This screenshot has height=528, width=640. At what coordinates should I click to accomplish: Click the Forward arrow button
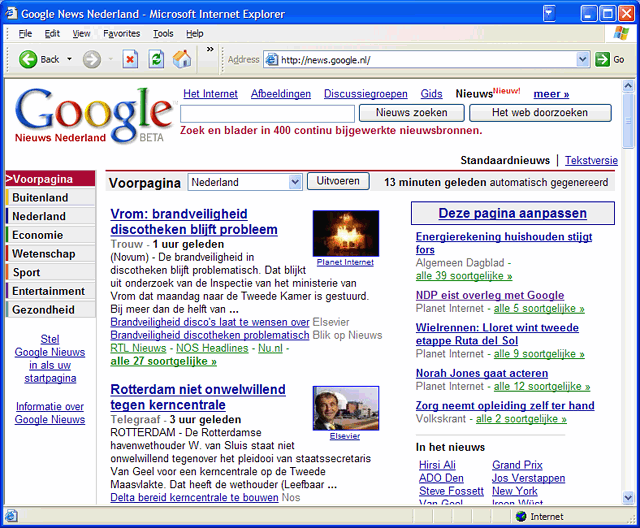click(x=92, y=60)
